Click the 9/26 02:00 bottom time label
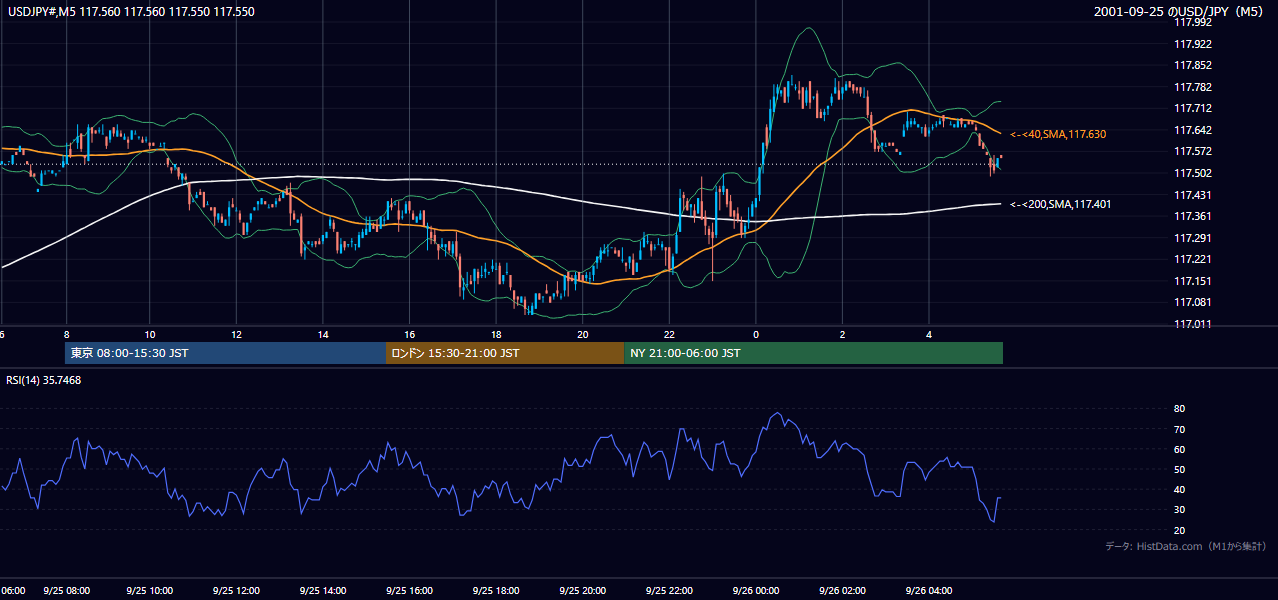The image size is (1278, 600). click(x=842, y=591)
